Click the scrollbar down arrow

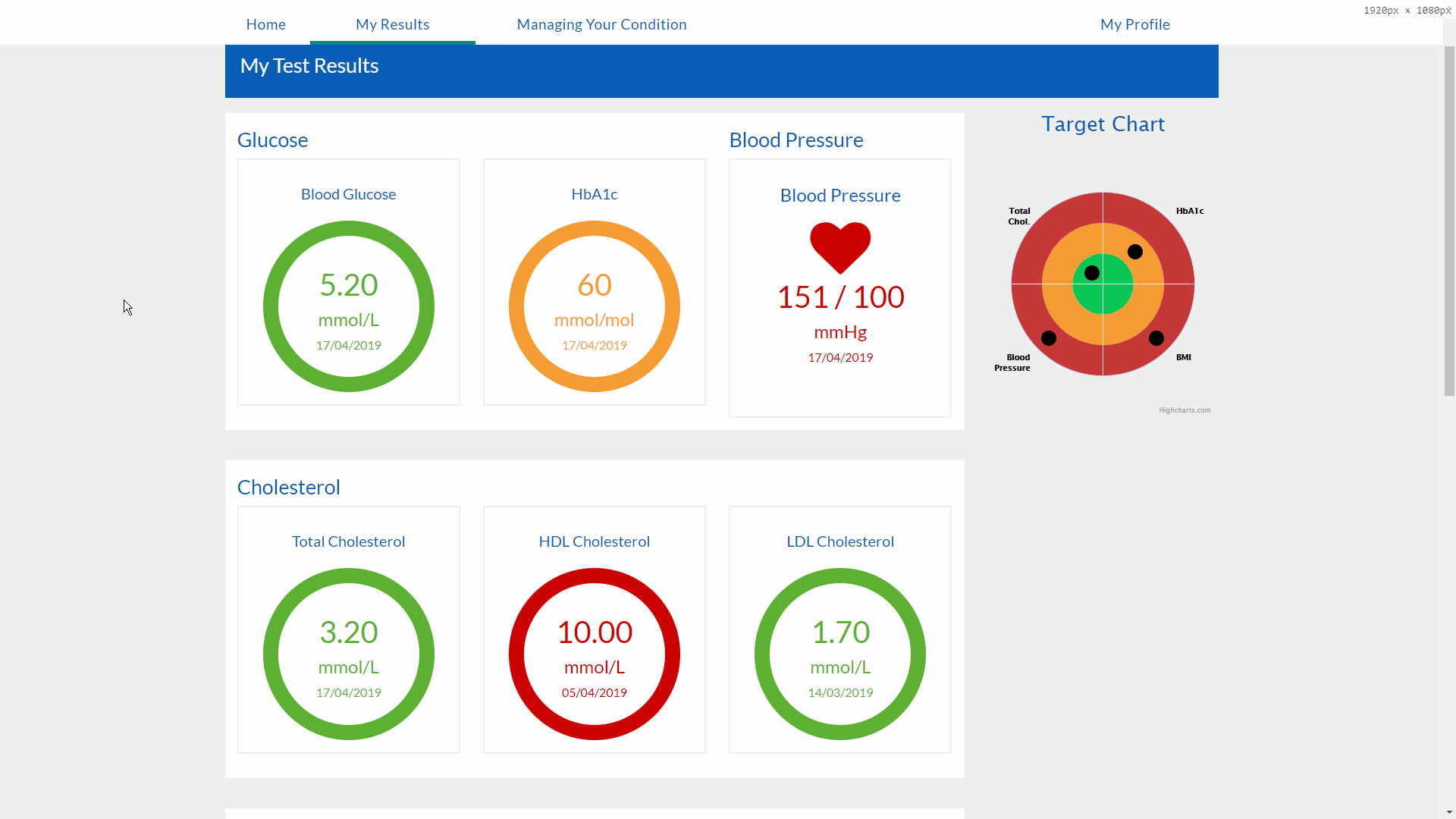[x=1449, y=812]
